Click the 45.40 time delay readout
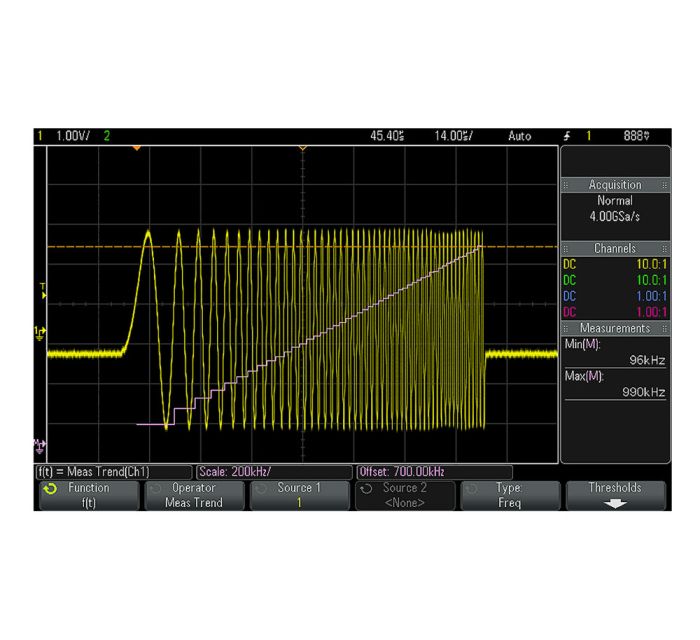The height and width of the screenshot is (640, 700). click(x=387, y=136)
